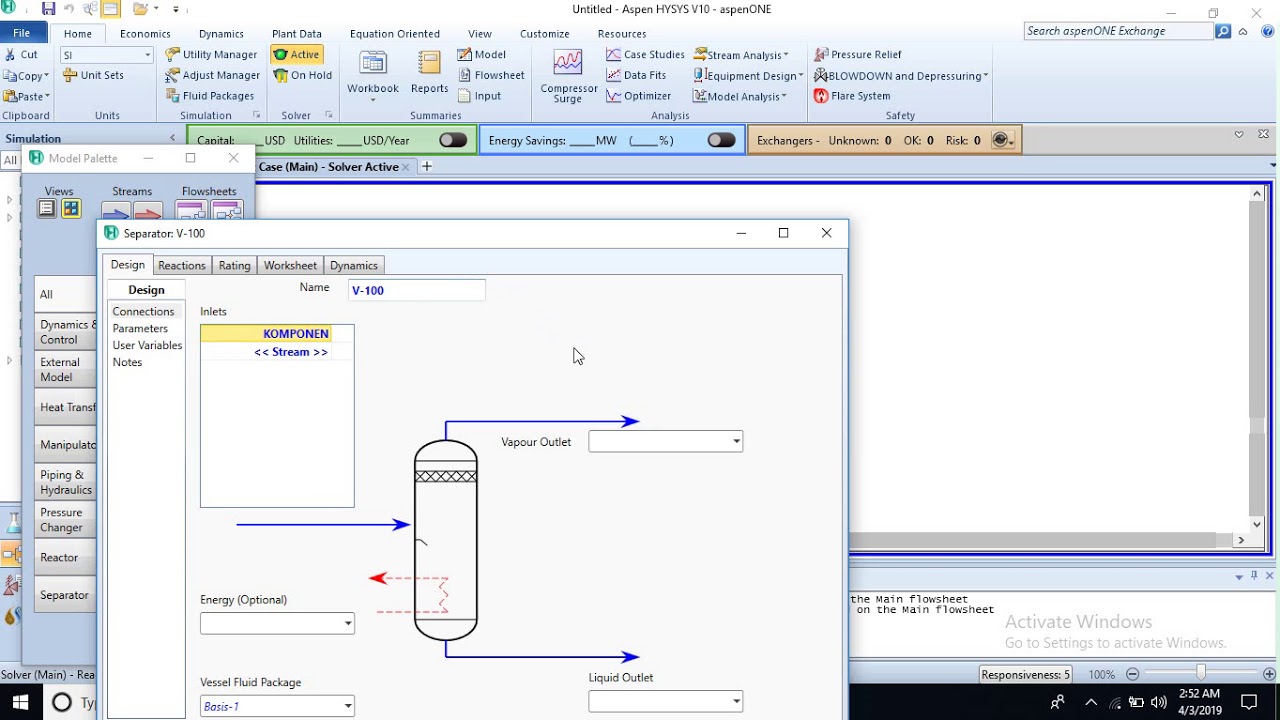Open the Vapour Outlet dropdown
1280x720 pixels.
click(736, 441)
